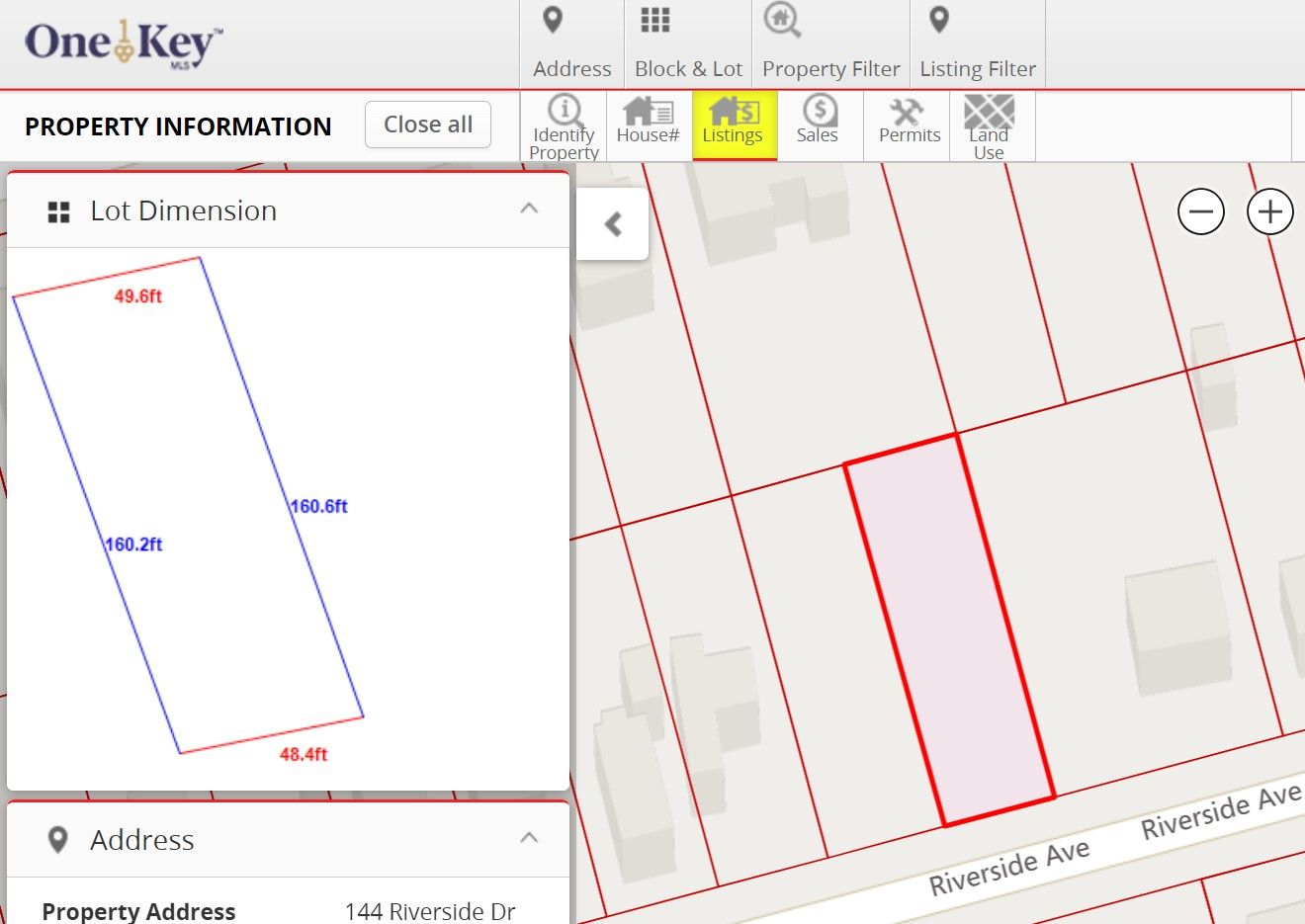Image resolution: width=1305 pixels, height=924 pixels.
Task: Zoom out with minus button
Action: [x=1200, y=212]
